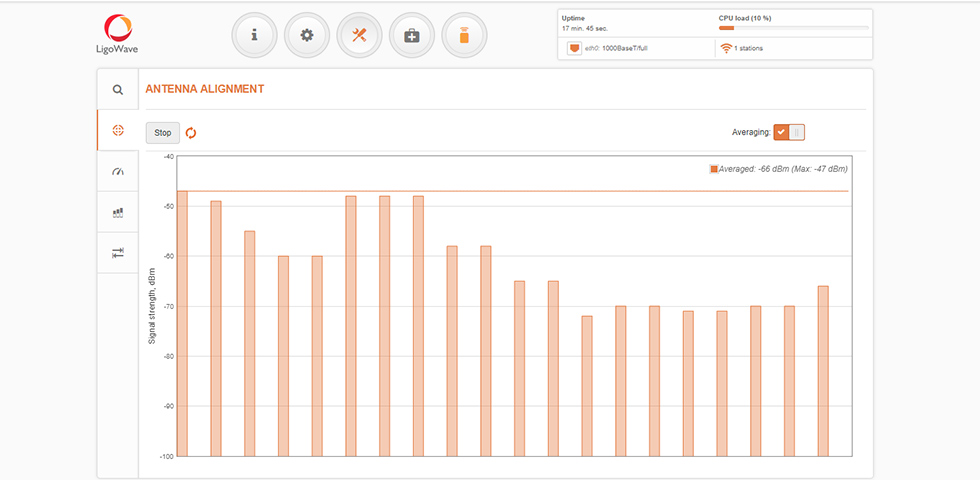Click the 'CPU load (10 %)' label

(x=744, y=18)
